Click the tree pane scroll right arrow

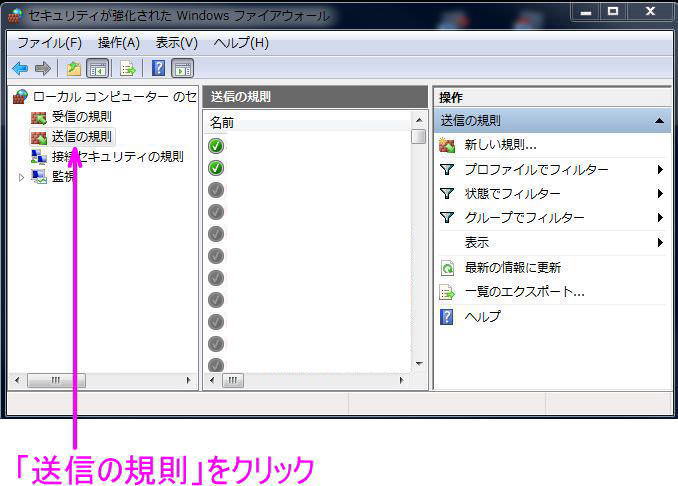click(188, 380)
